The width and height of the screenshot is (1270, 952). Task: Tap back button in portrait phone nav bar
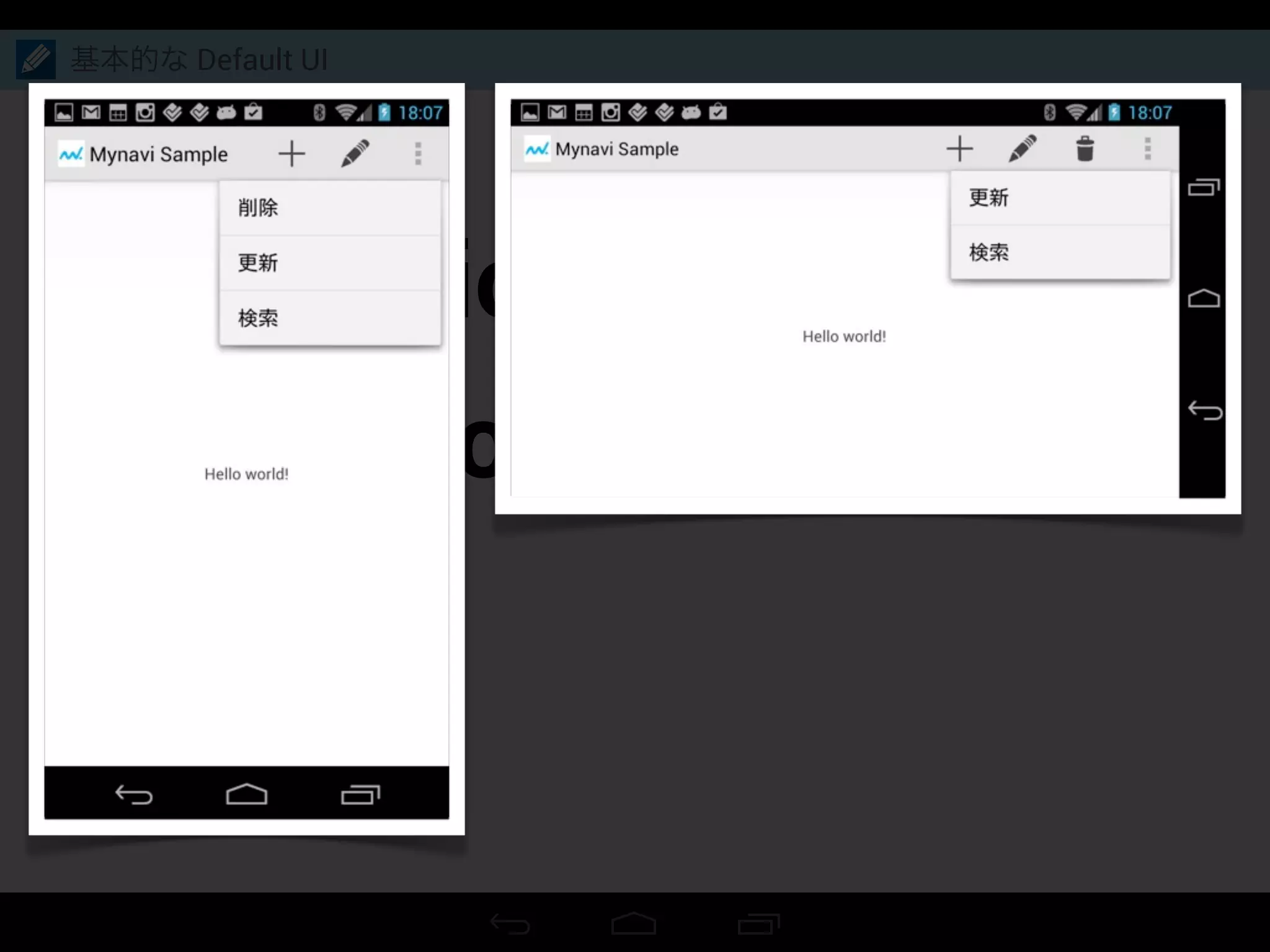pos(134,794)
